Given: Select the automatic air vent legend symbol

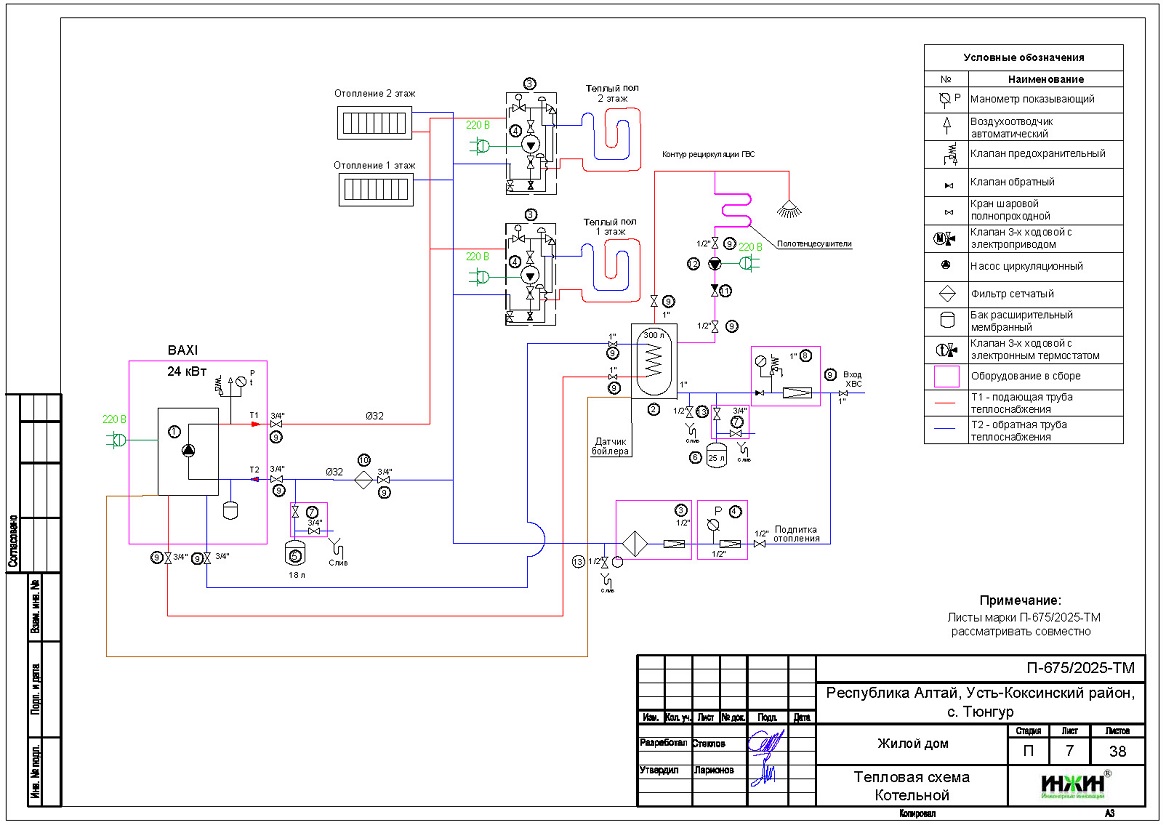Looking at the screenshot, I should (x=945, y=127).
